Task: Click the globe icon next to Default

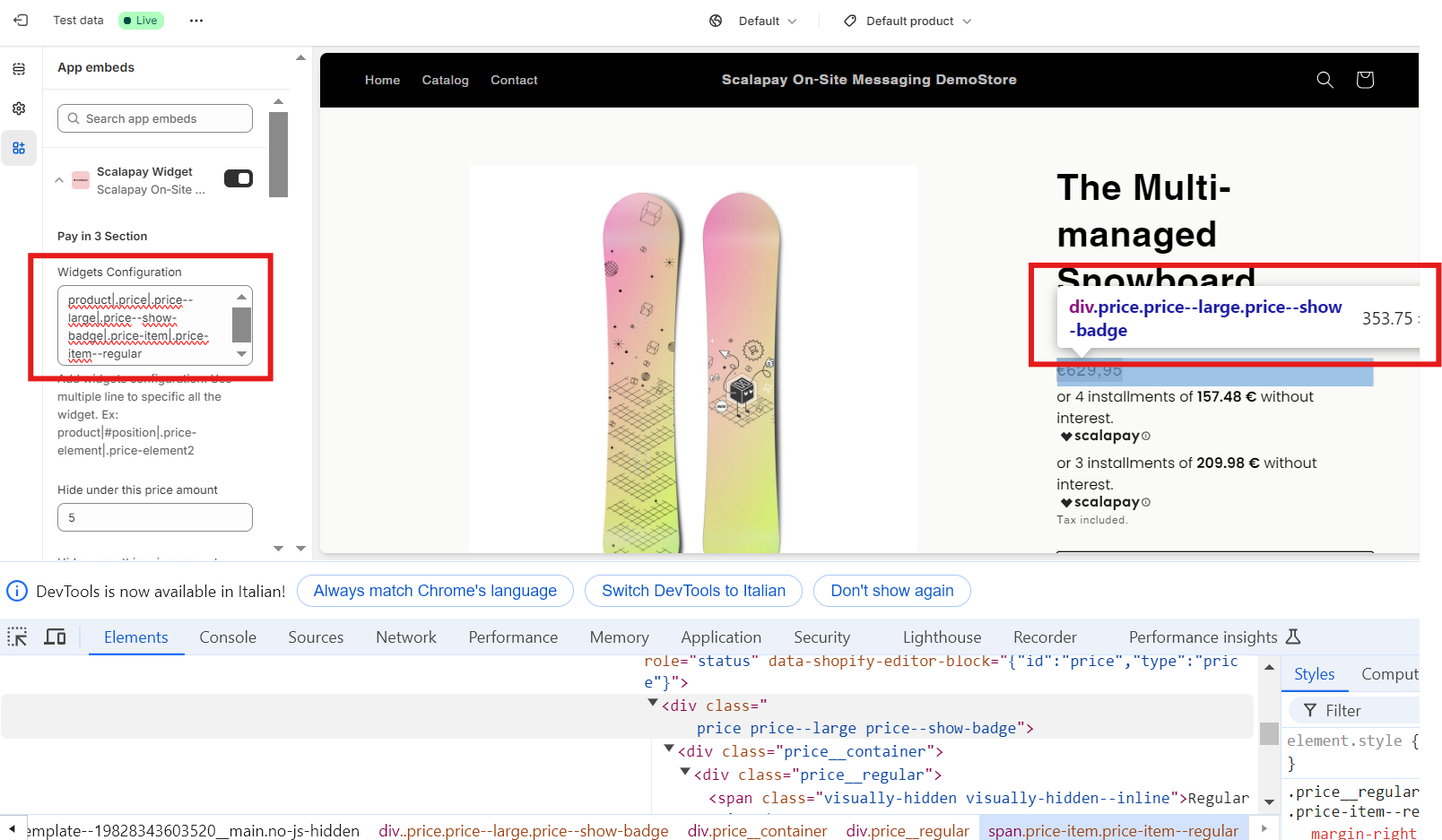Action: [x=716, y=21]
